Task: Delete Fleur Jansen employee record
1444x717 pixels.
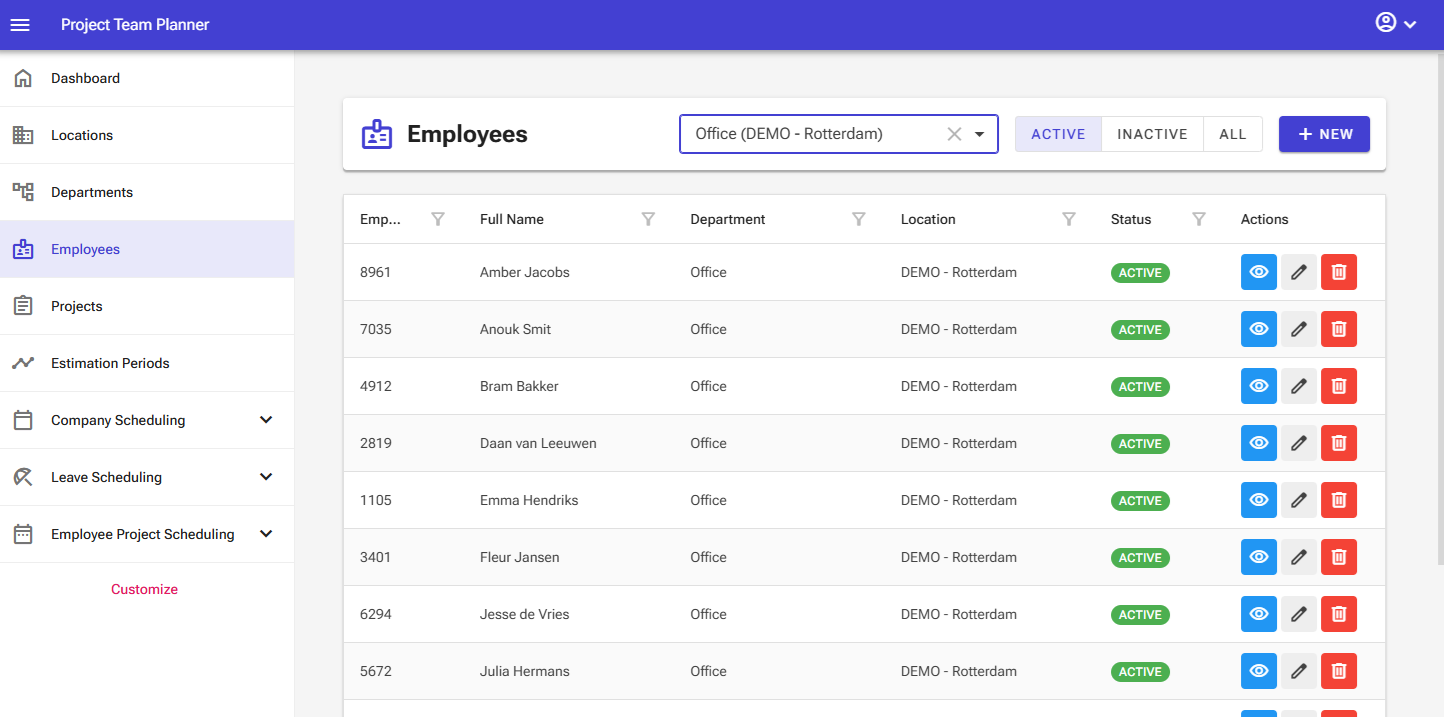Action: click(x=1339, y=557)
